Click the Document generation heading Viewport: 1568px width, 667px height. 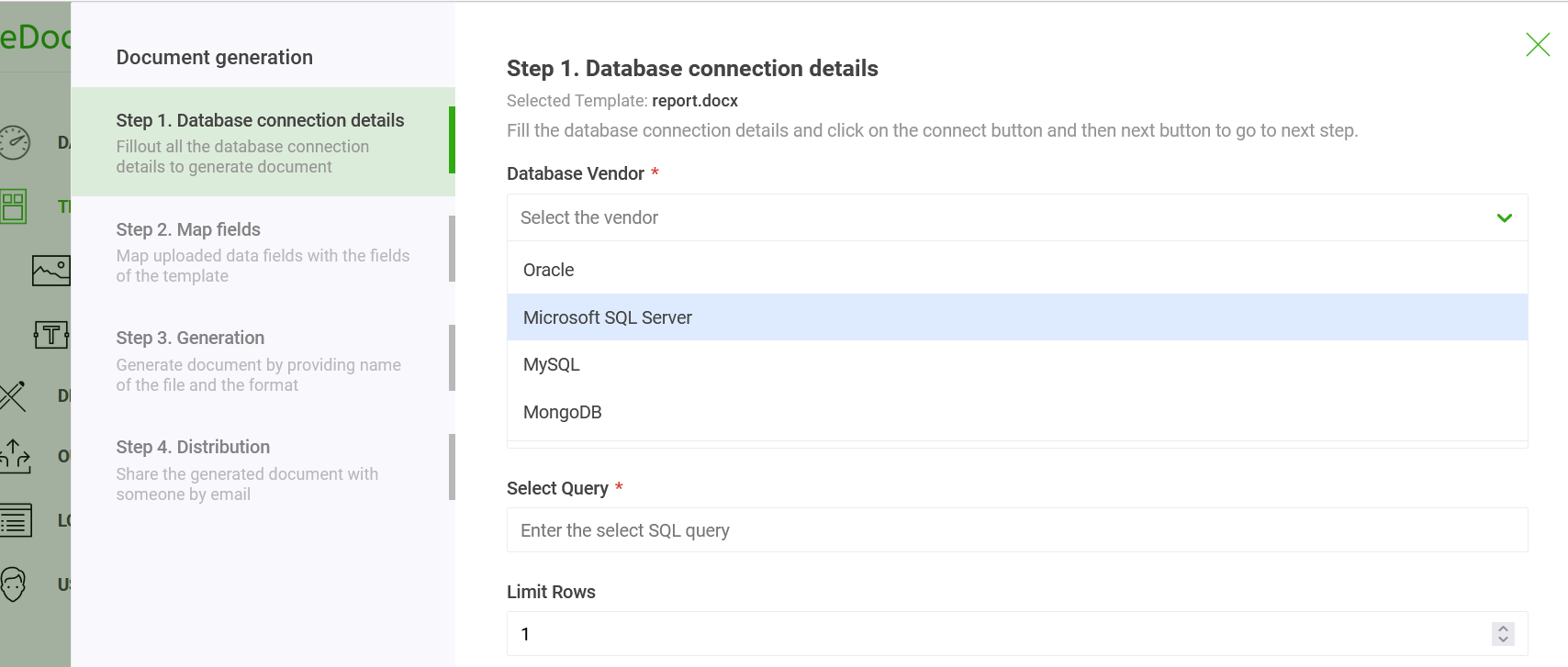point(215,57)
